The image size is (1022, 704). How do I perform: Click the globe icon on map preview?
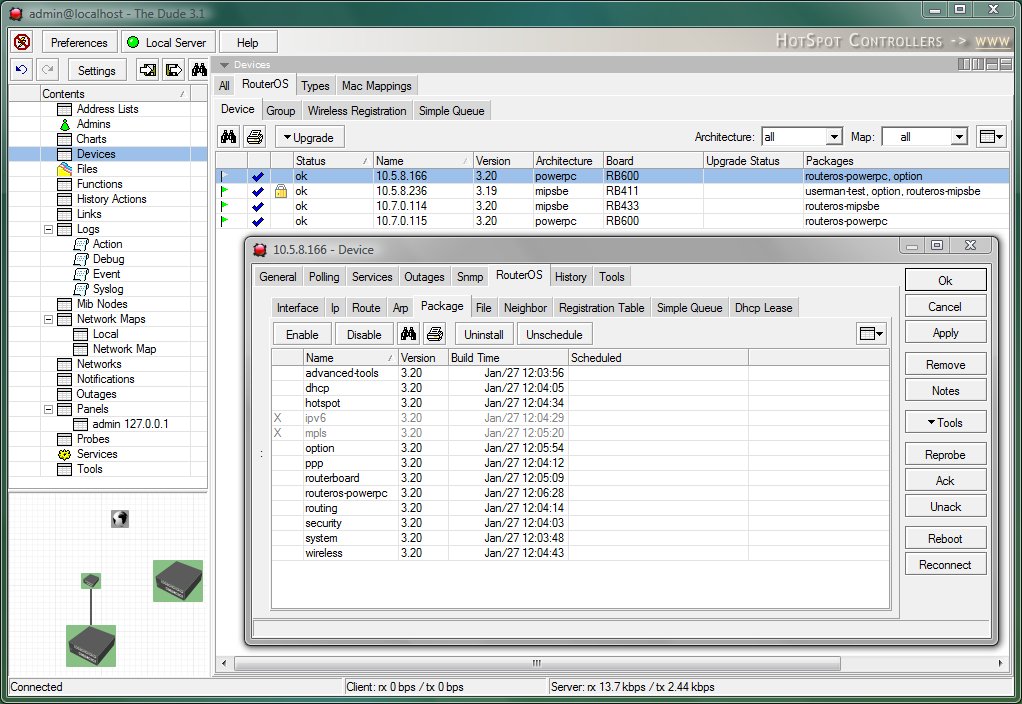click(120, 519)
